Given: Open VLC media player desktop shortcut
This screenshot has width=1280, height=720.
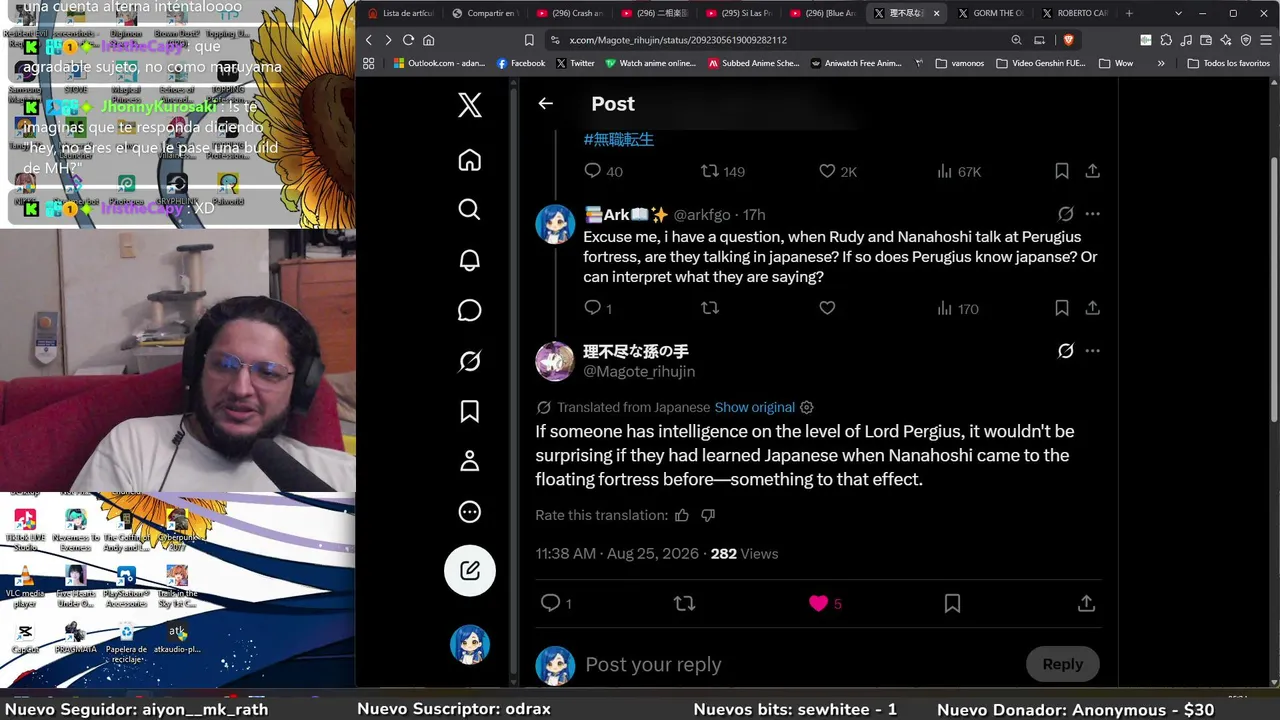Looking at the screenshot, I should click(25, 586).
